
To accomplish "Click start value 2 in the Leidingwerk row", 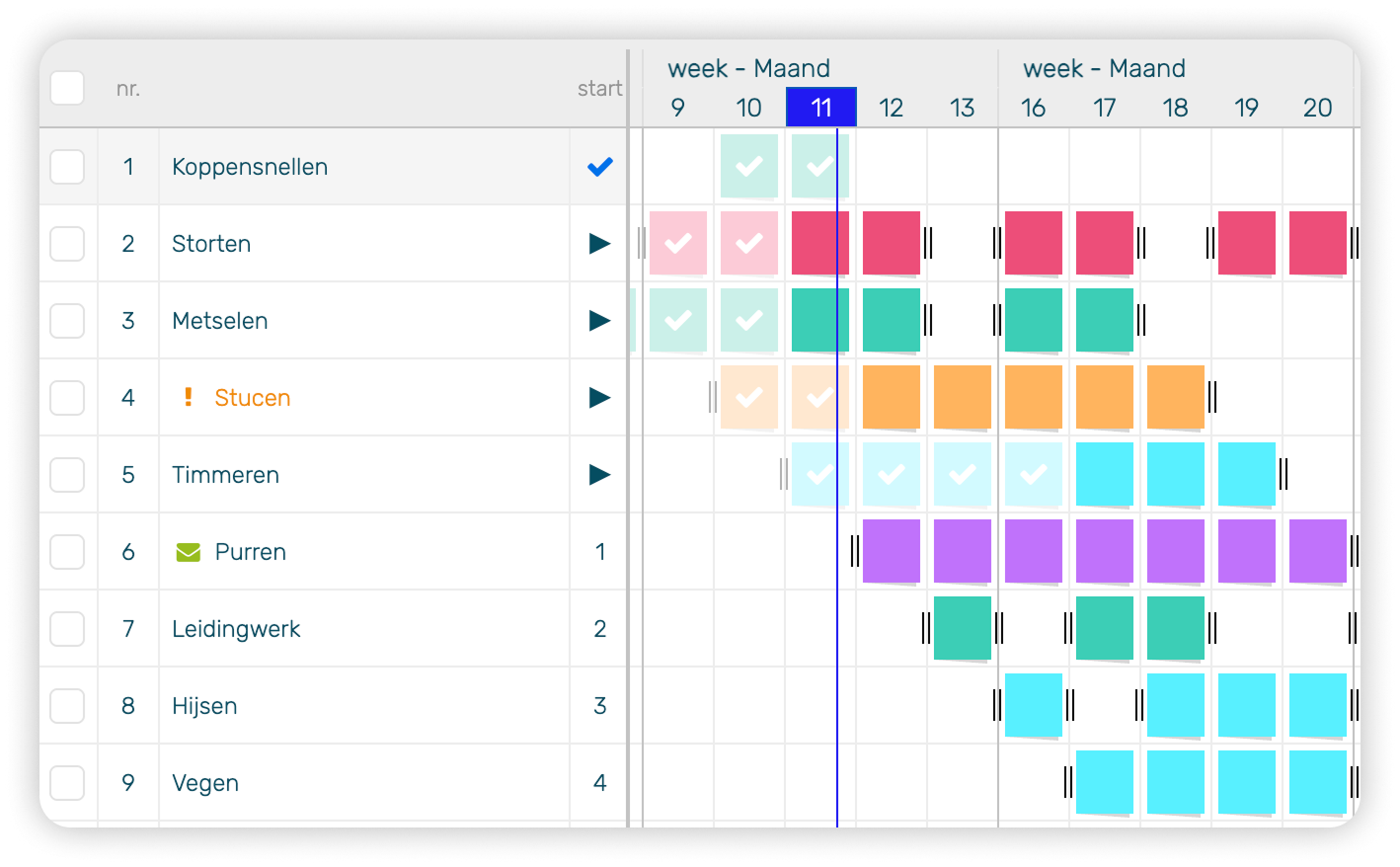I will click(600, 629).
